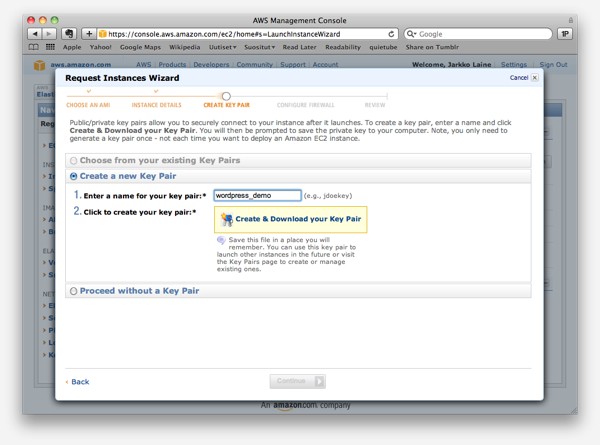Viewport: 600px width, 445px height.
Task: Click the Read Later bookmarklet
Action: pos(299,47)
